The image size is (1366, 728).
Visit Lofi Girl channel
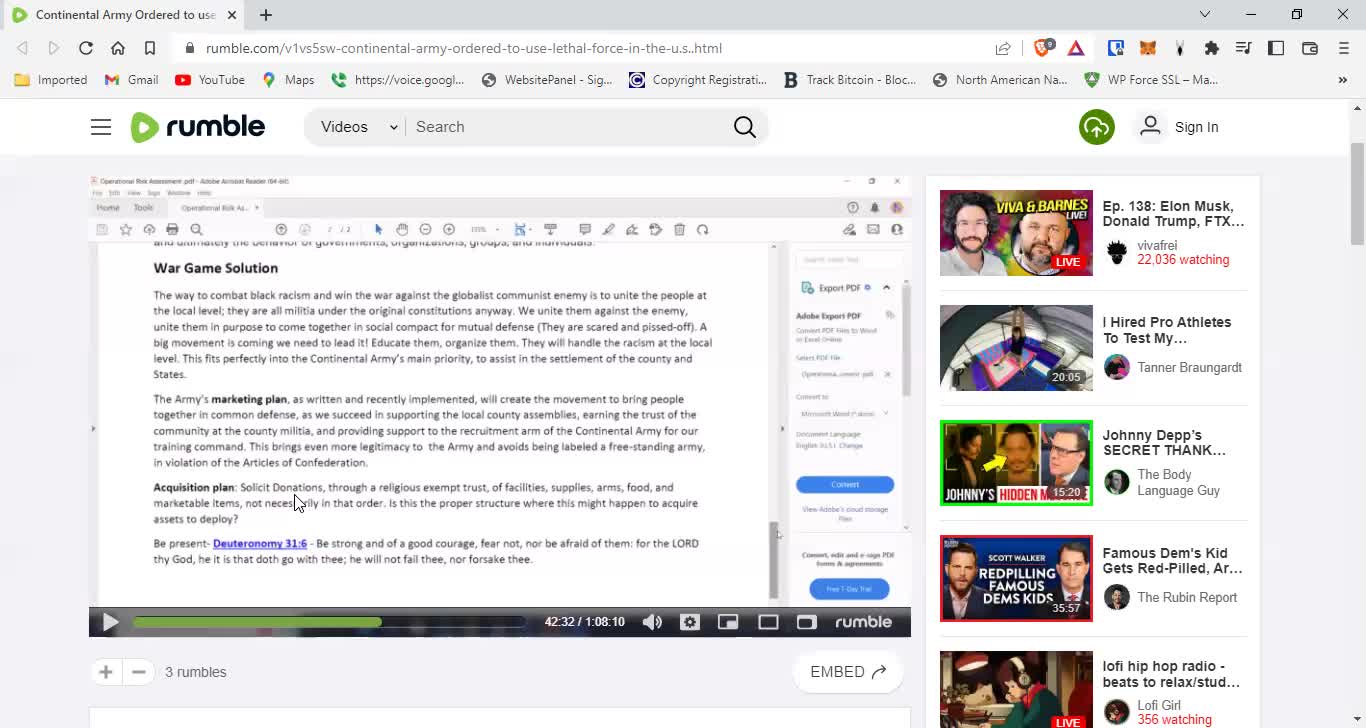coord(1159,705)
